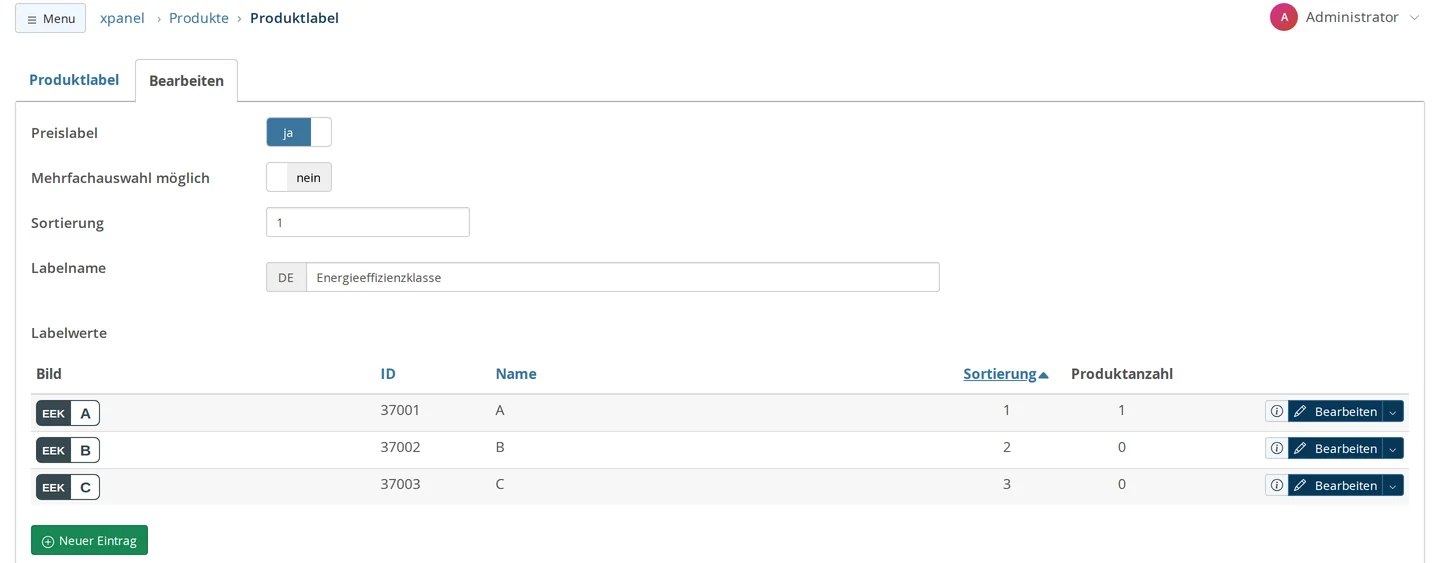Image resolution: width=1440 pixels, height=563 pixels.
Task: Go to the Produkte breadcrumb
Action: 199,18
